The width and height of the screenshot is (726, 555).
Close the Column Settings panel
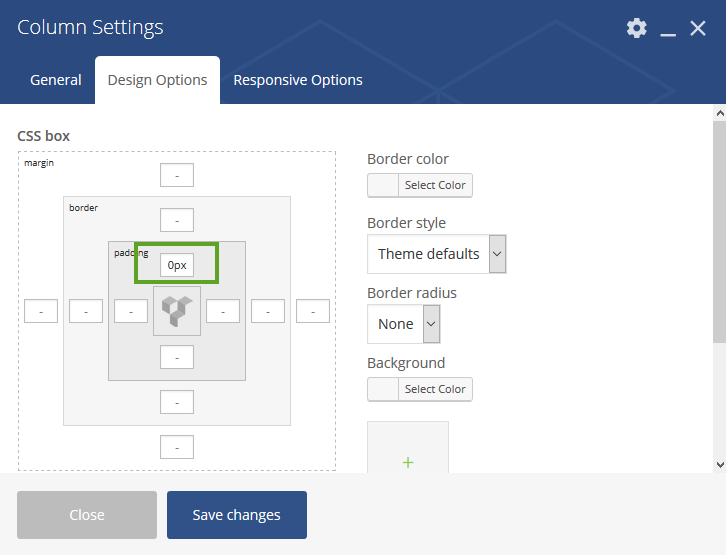[698, 28]
